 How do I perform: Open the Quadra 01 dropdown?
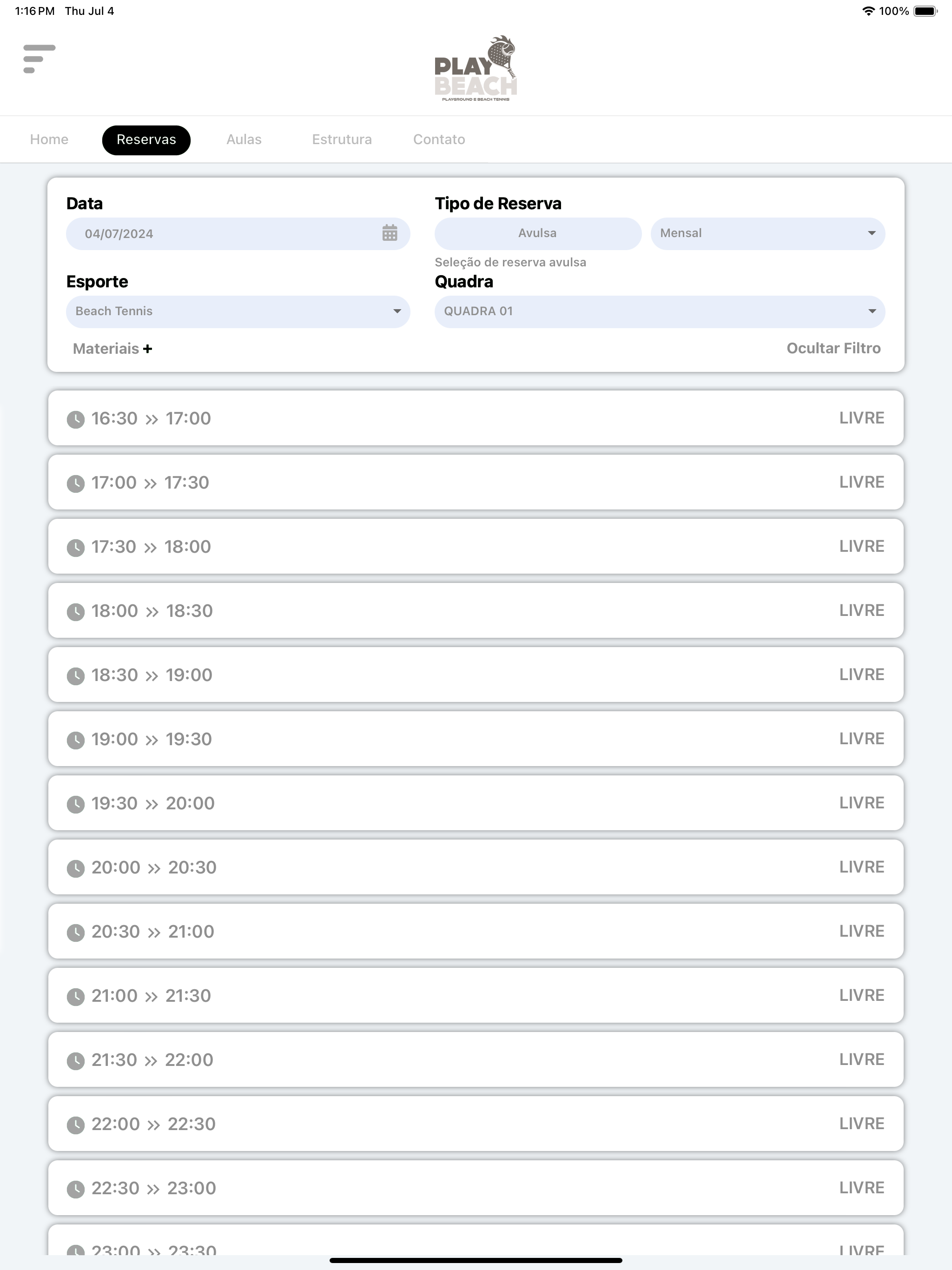click(x=660, y=311)
